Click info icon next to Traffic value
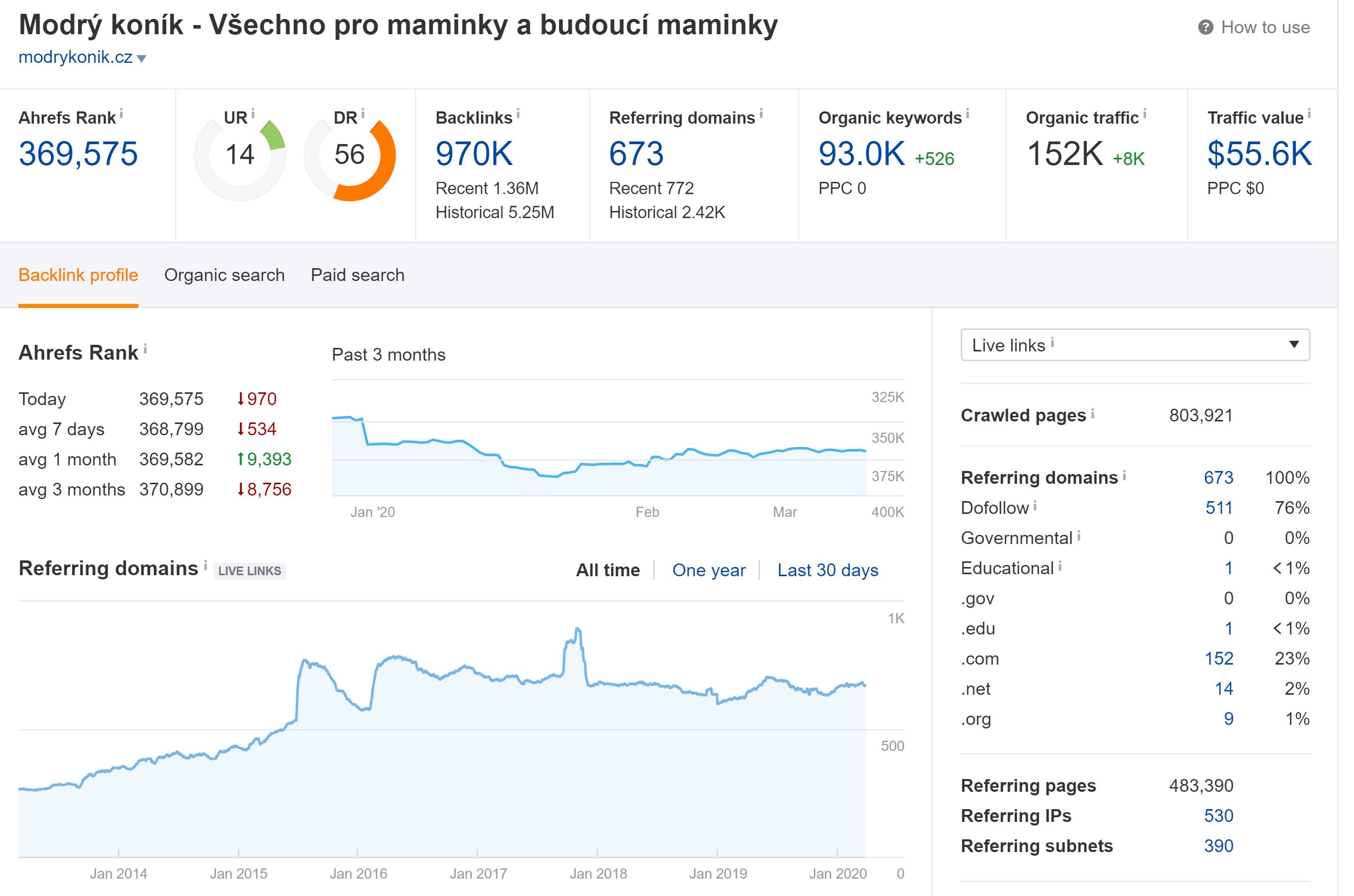This screenshot has width=1354, height=896. coord(1309,113)
